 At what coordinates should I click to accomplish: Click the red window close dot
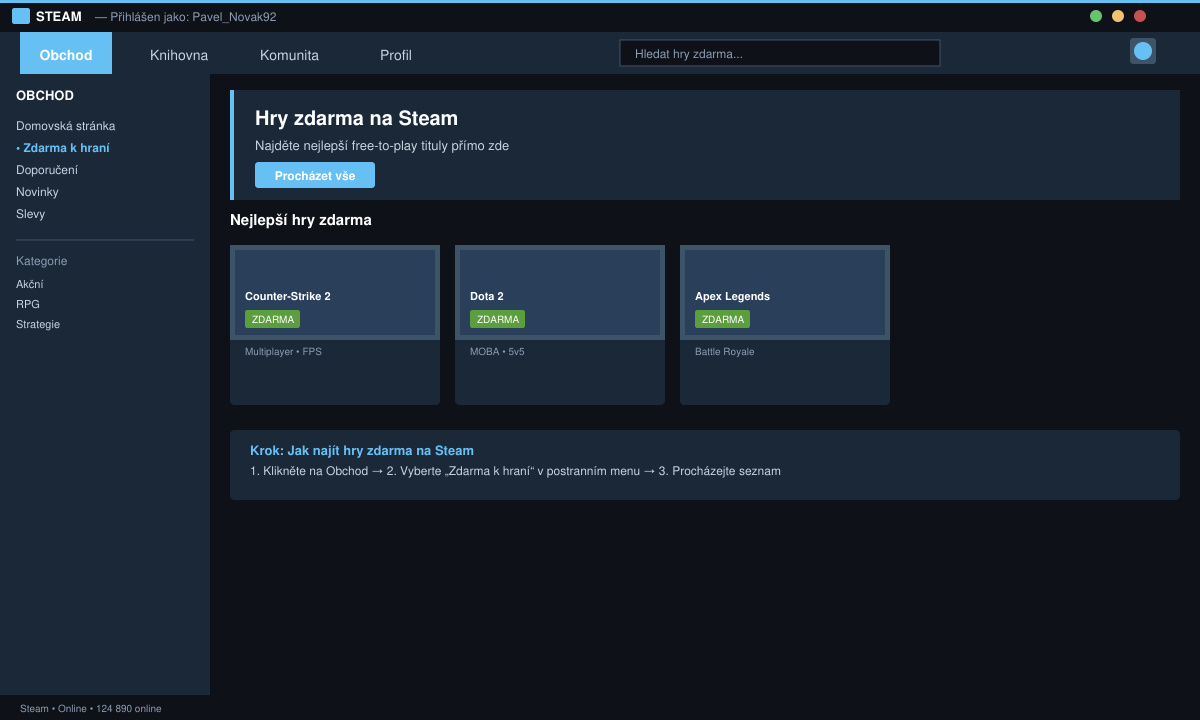1140,16
